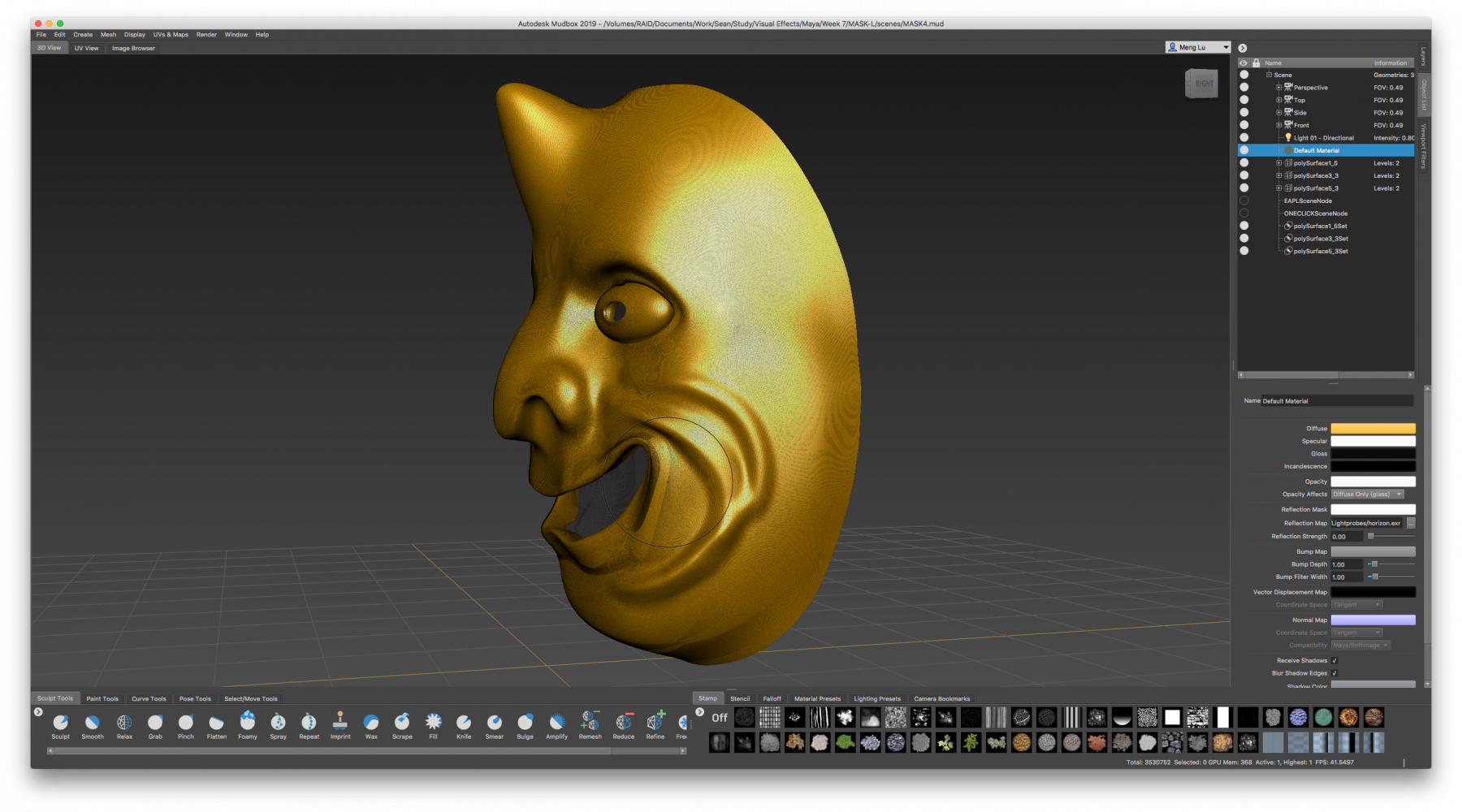The image size is (1462, 812).
Task: Expand the polySurface3_3 node
Action: point(1278,175)
